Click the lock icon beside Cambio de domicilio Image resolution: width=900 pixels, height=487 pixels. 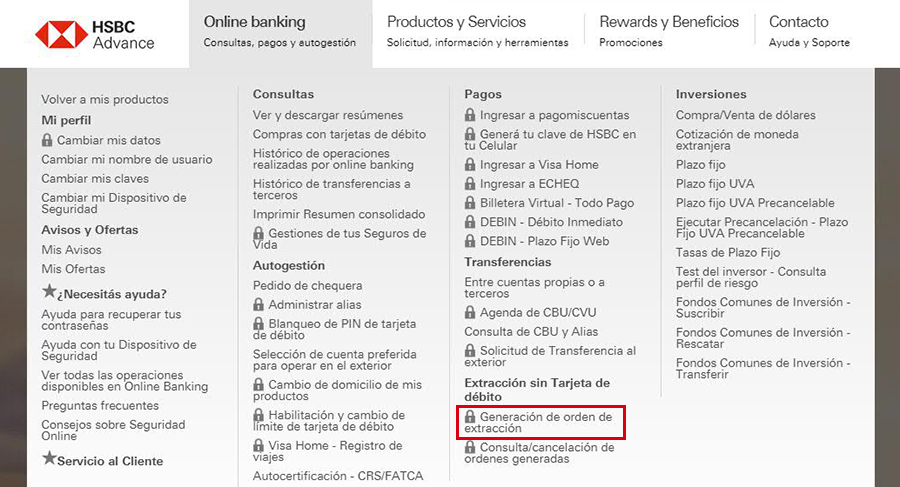pos(258,384)
